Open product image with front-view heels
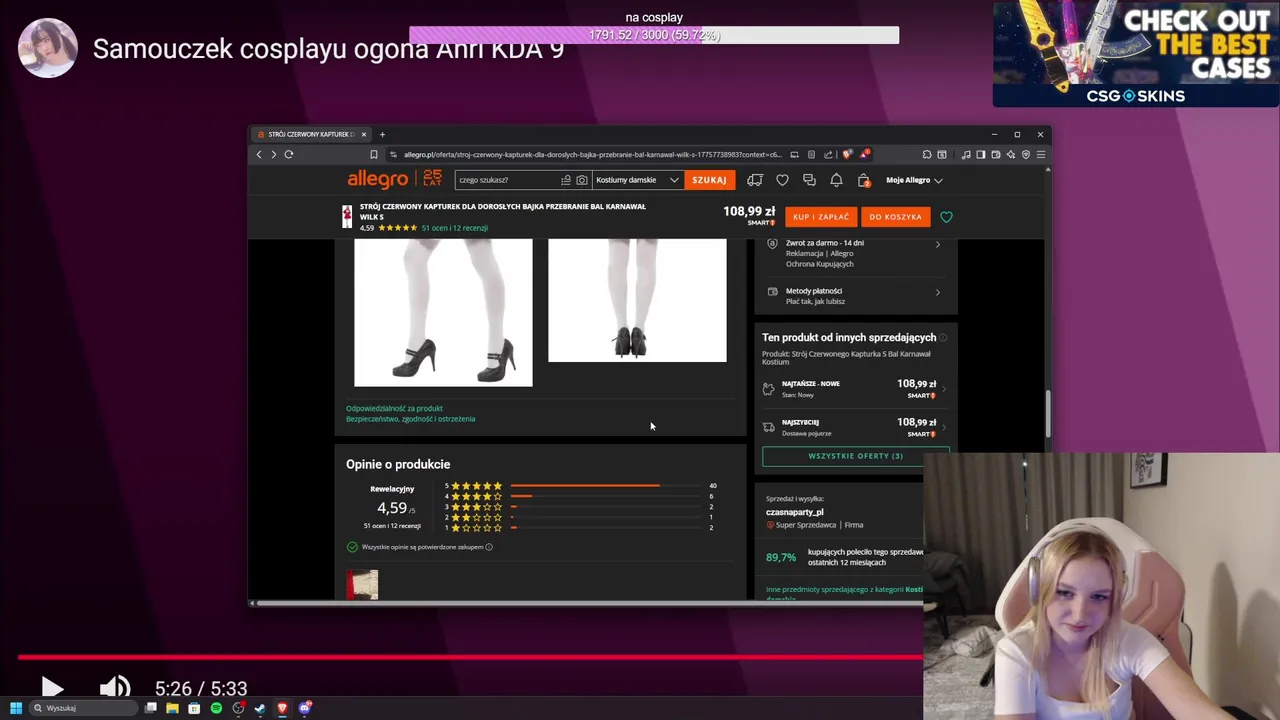 [443, 312]
